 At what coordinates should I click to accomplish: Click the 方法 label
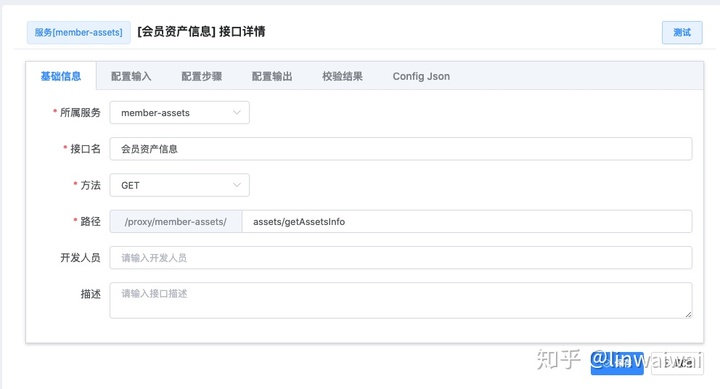[90, 185]
